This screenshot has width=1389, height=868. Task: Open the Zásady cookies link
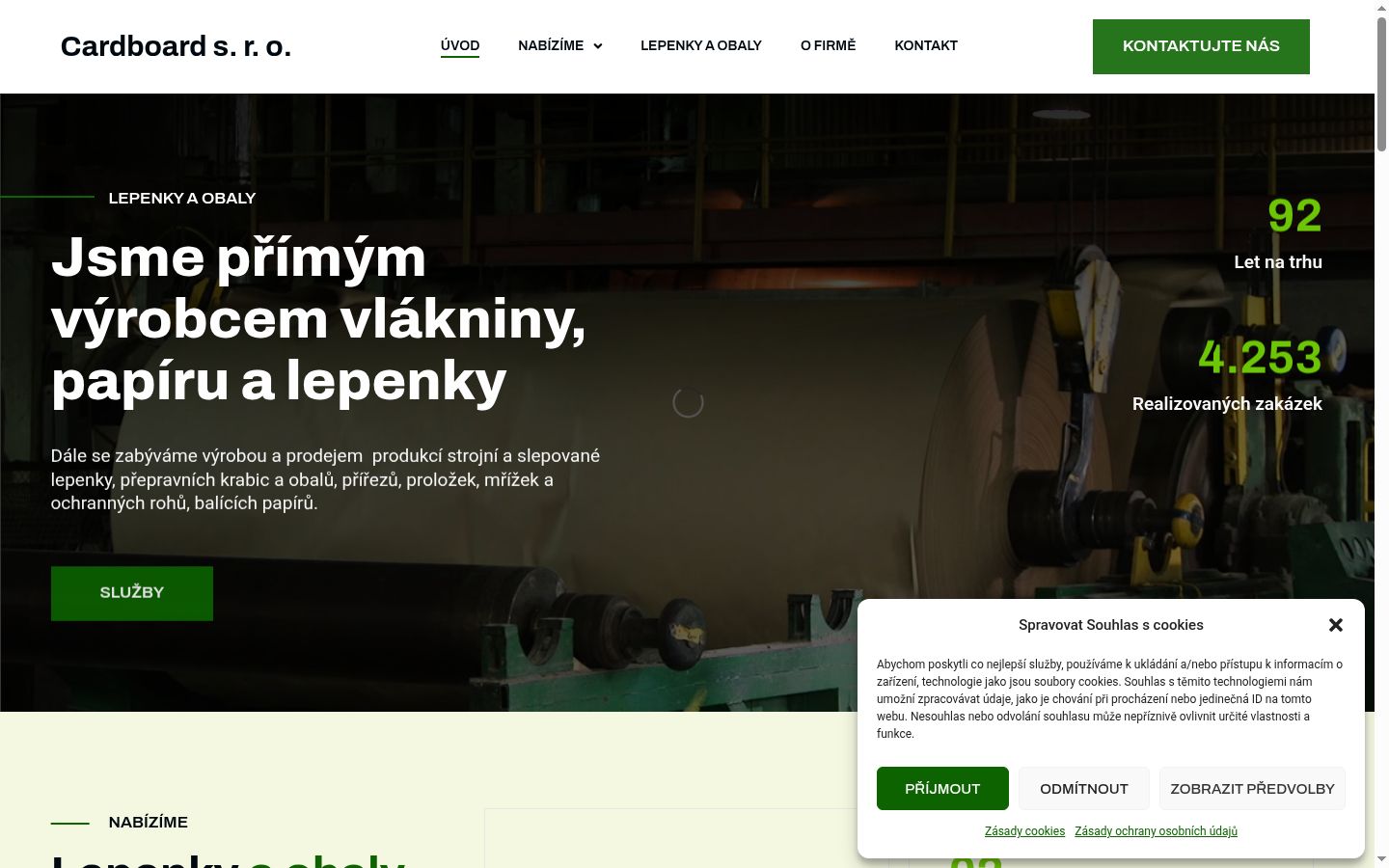pos(1024,831)
